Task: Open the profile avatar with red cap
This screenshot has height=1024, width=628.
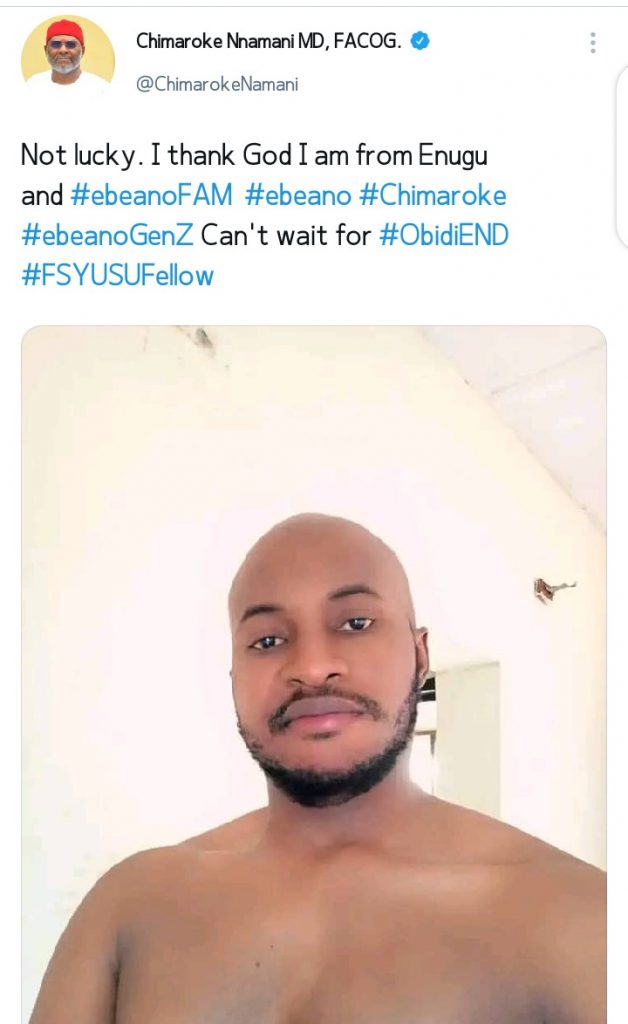Action: pos(66,55)
